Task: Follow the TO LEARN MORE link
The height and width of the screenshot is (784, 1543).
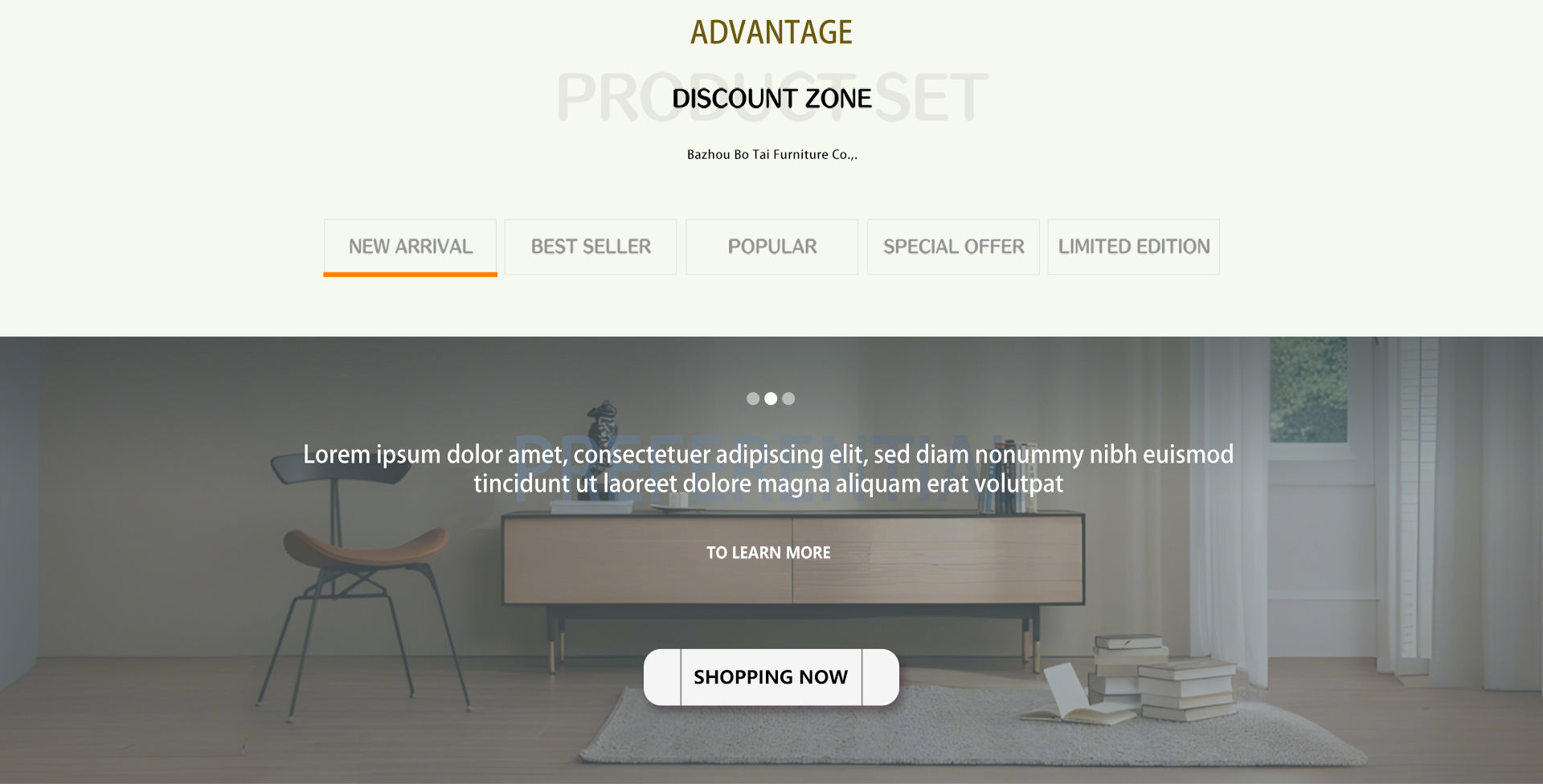Action: tap(768, 553)
